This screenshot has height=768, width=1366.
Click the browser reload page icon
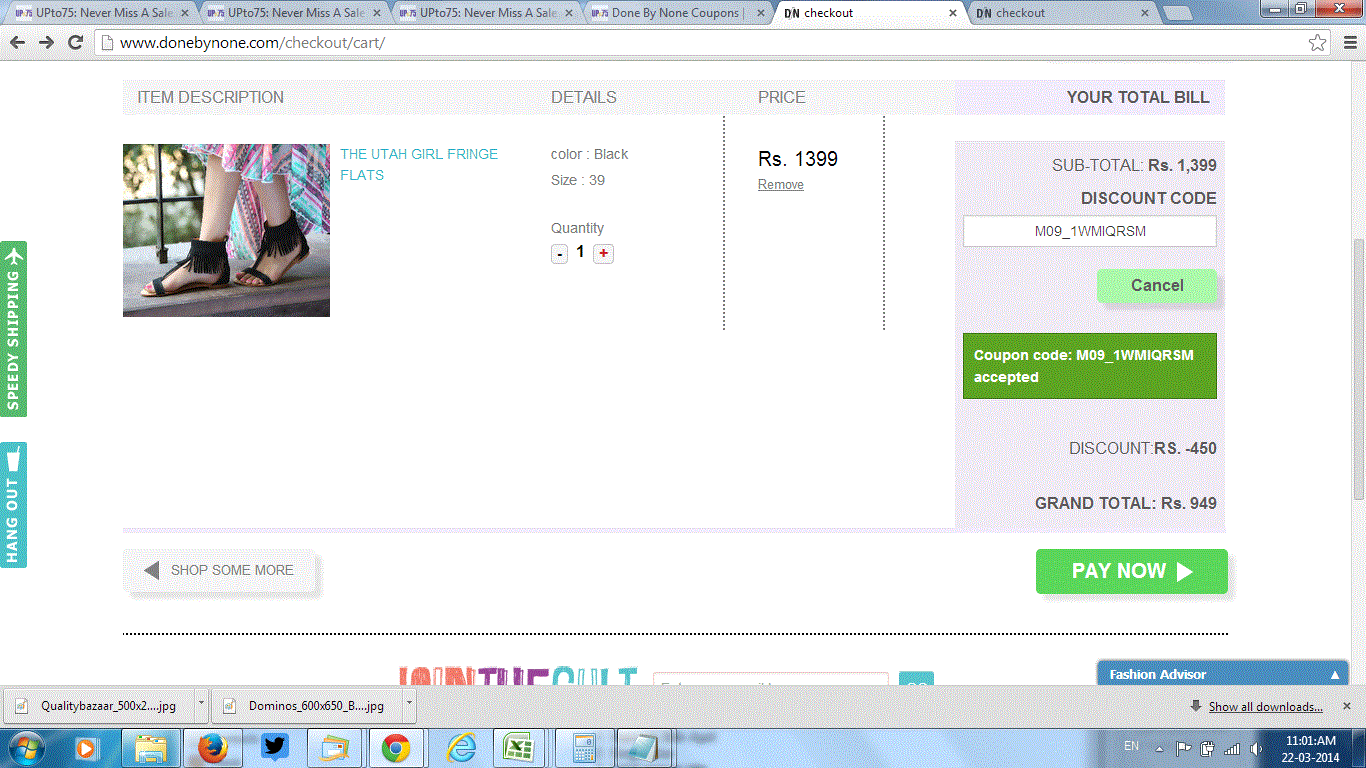75,43
